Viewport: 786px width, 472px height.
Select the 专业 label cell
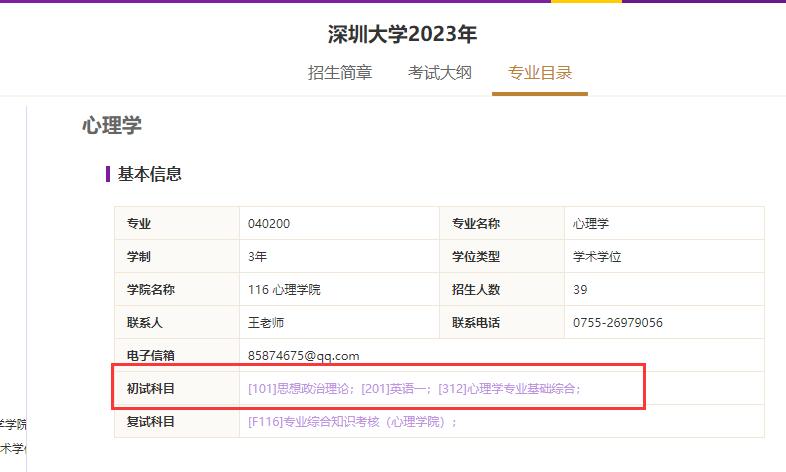click(177, 223)
